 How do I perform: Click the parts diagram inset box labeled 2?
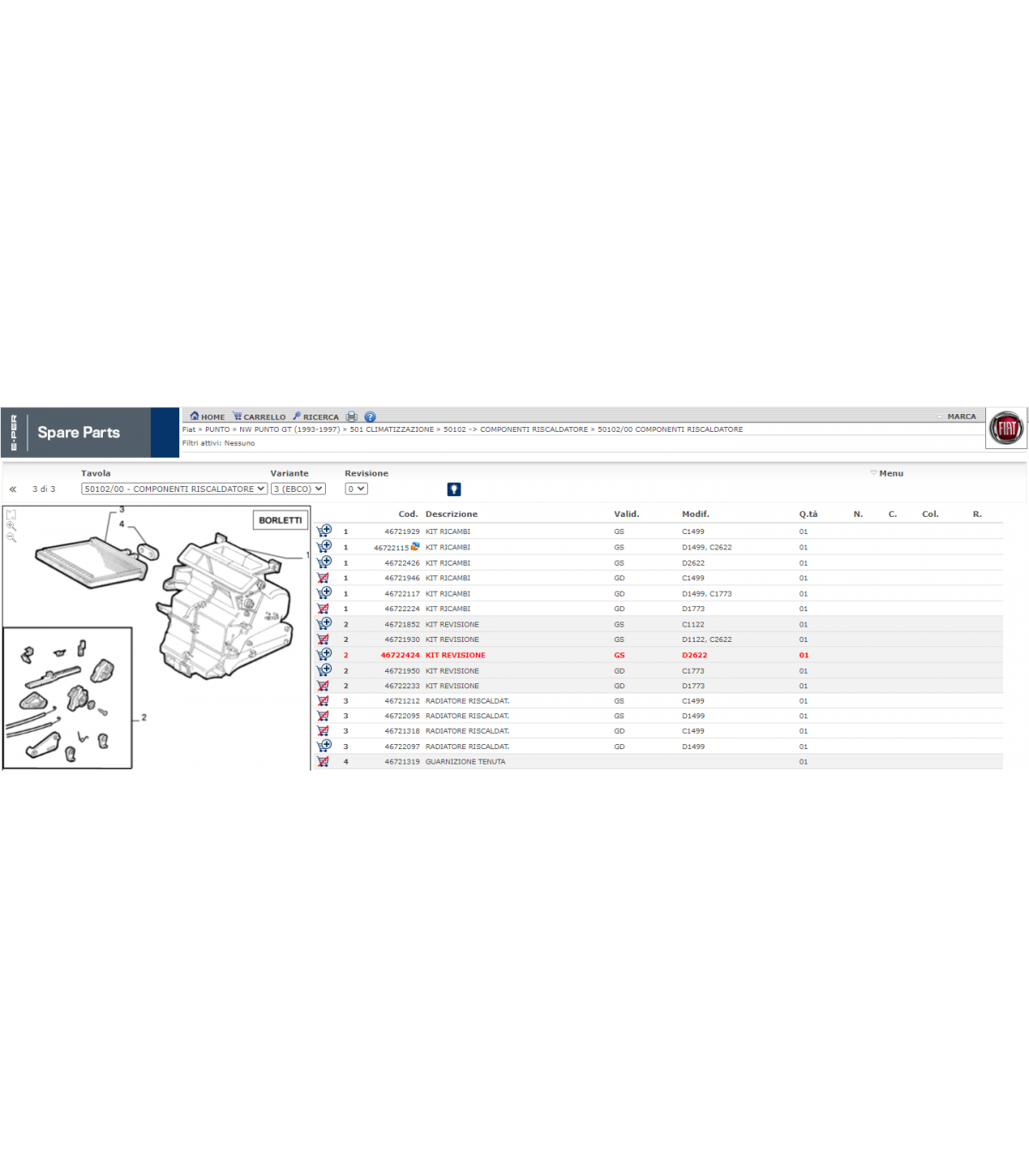[68, 698]
